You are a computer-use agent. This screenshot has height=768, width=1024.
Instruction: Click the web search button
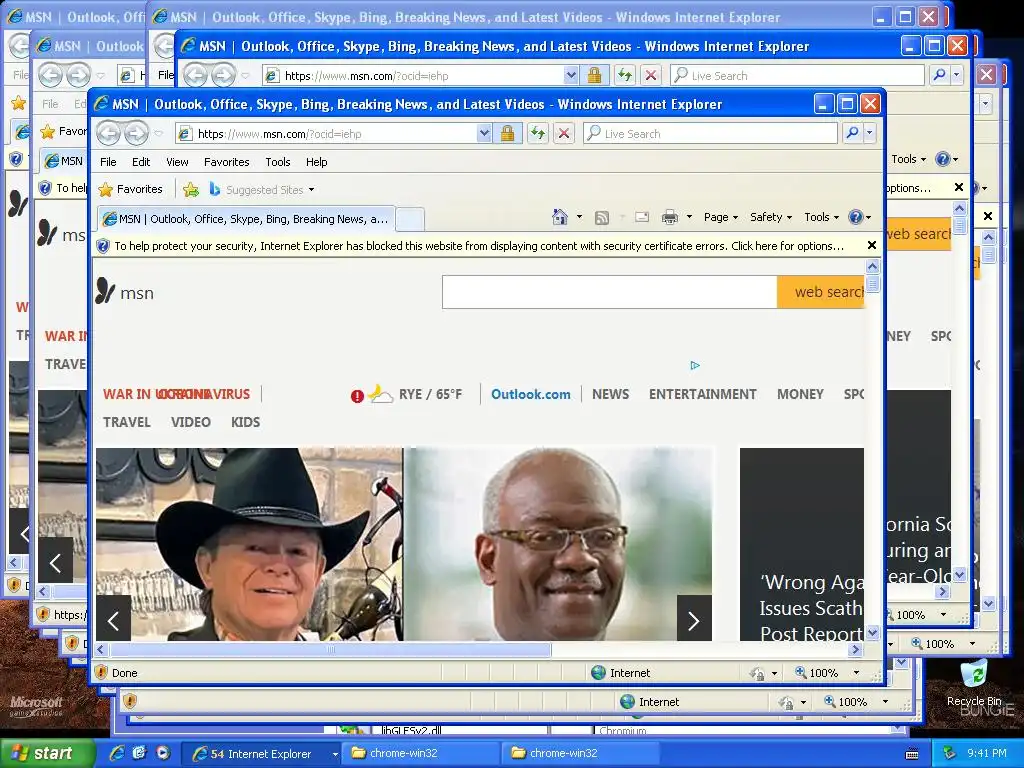820,292
